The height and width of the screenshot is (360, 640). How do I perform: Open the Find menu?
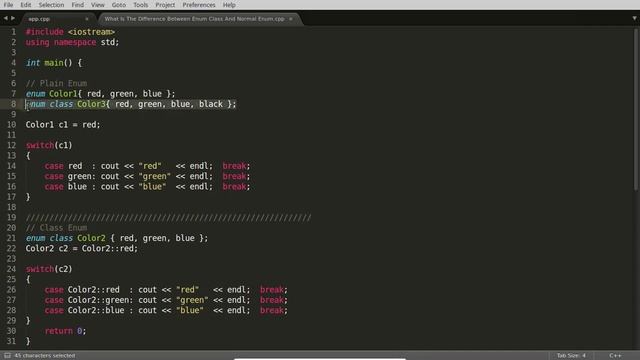78,5
